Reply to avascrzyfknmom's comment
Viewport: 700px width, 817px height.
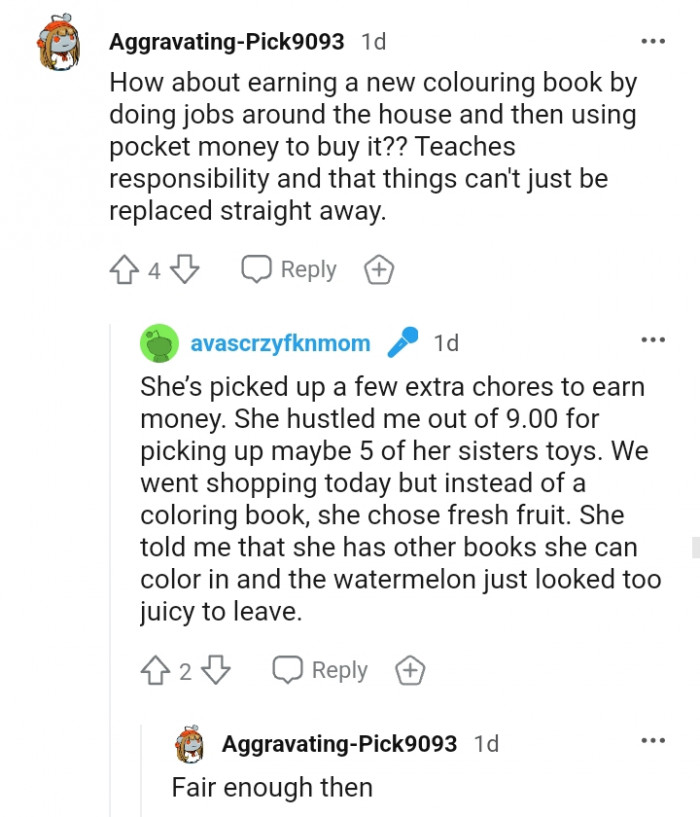pyautogui.click(x=321, y=670)
